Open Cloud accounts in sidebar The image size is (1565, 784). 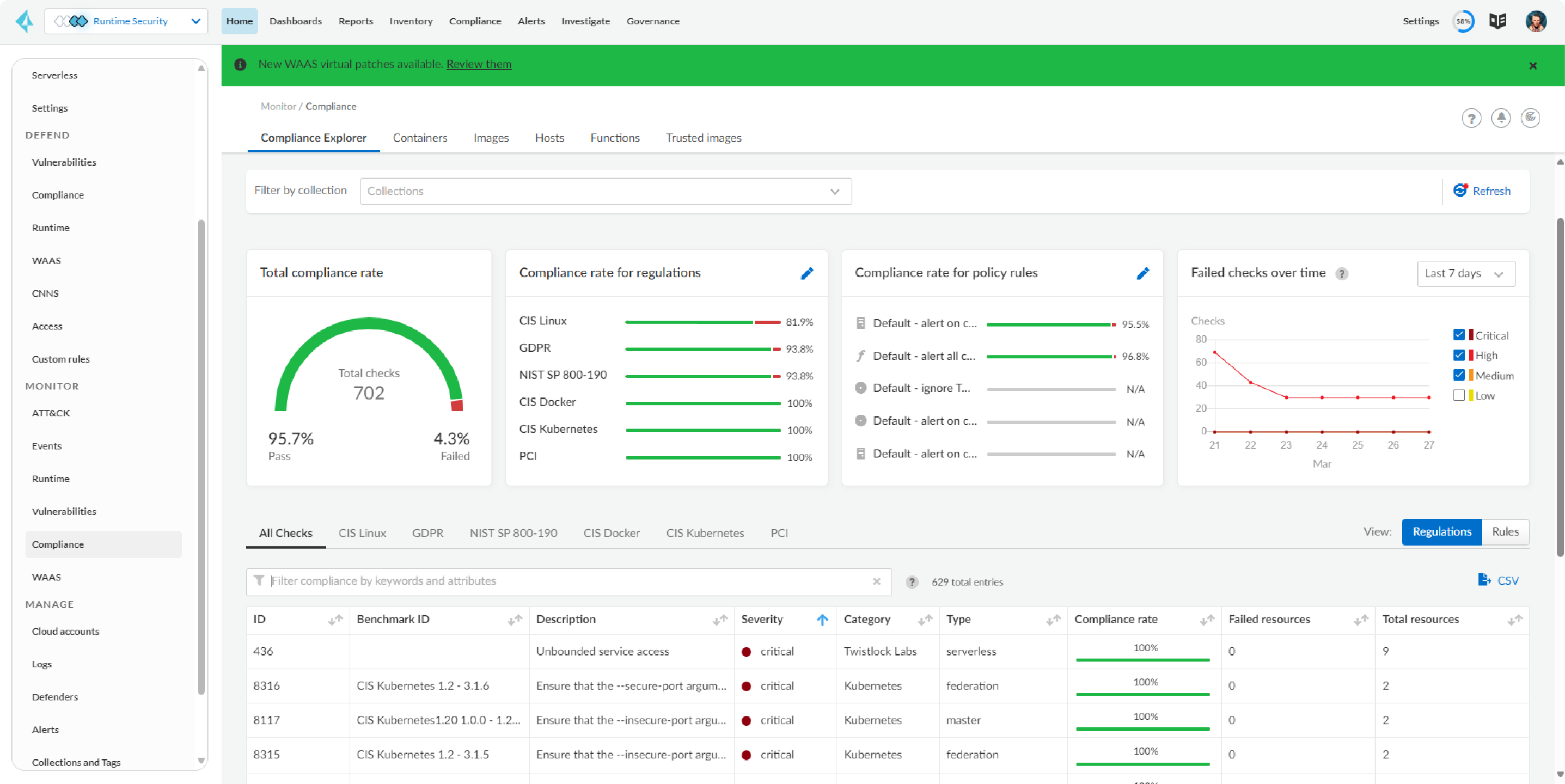coord(65,632)
